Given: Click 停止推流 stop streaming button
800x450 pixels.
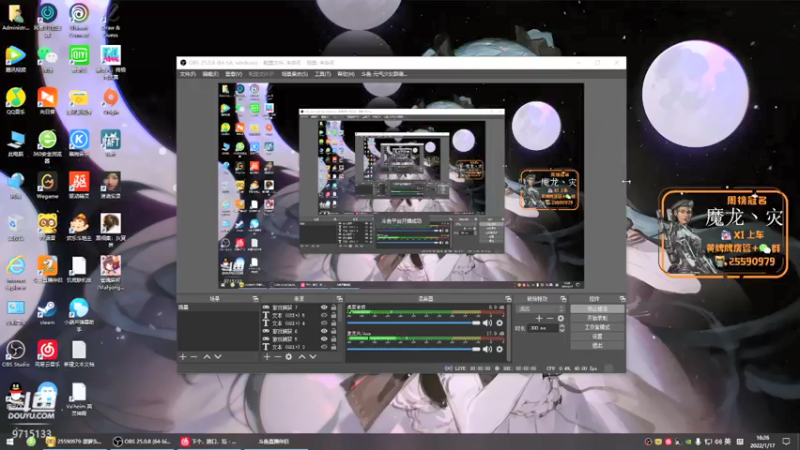Looking at the screenshot, I should (x=597, y=309).
